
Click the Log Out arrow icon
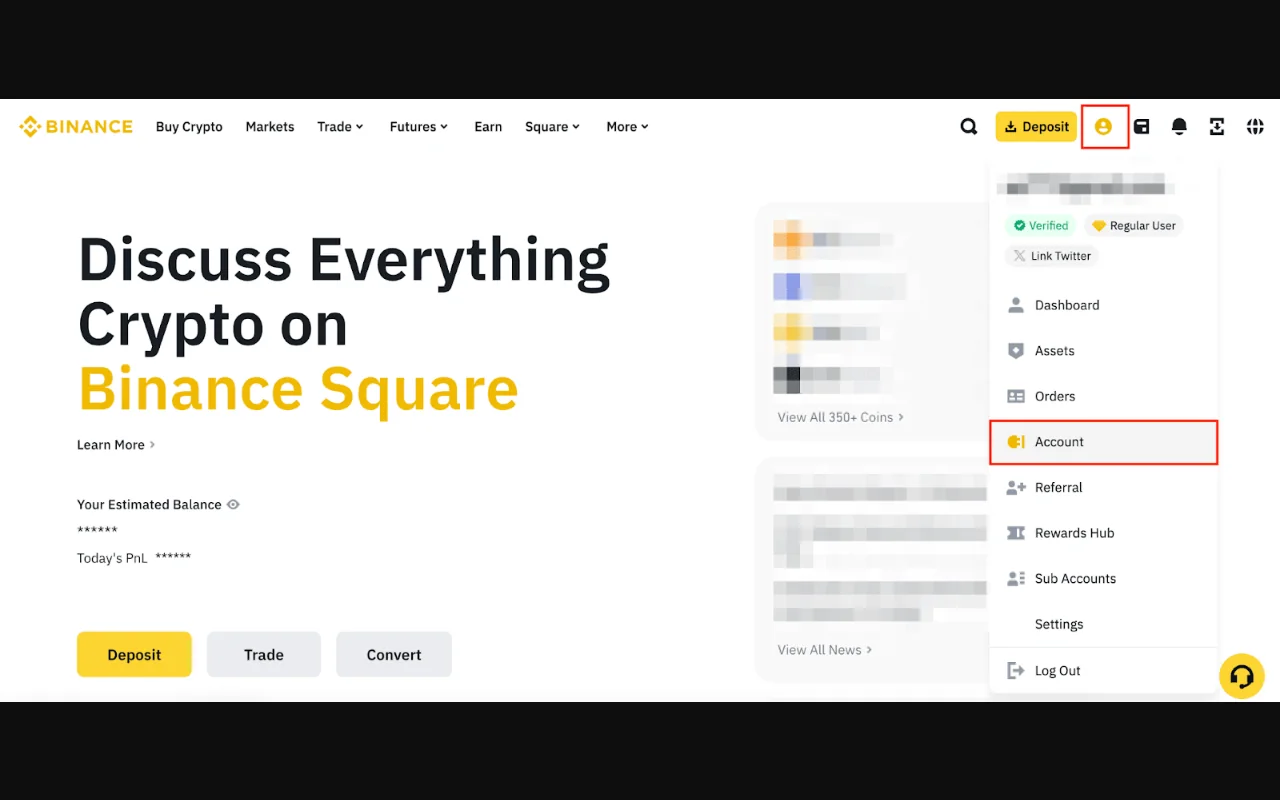click(1016, 670)
